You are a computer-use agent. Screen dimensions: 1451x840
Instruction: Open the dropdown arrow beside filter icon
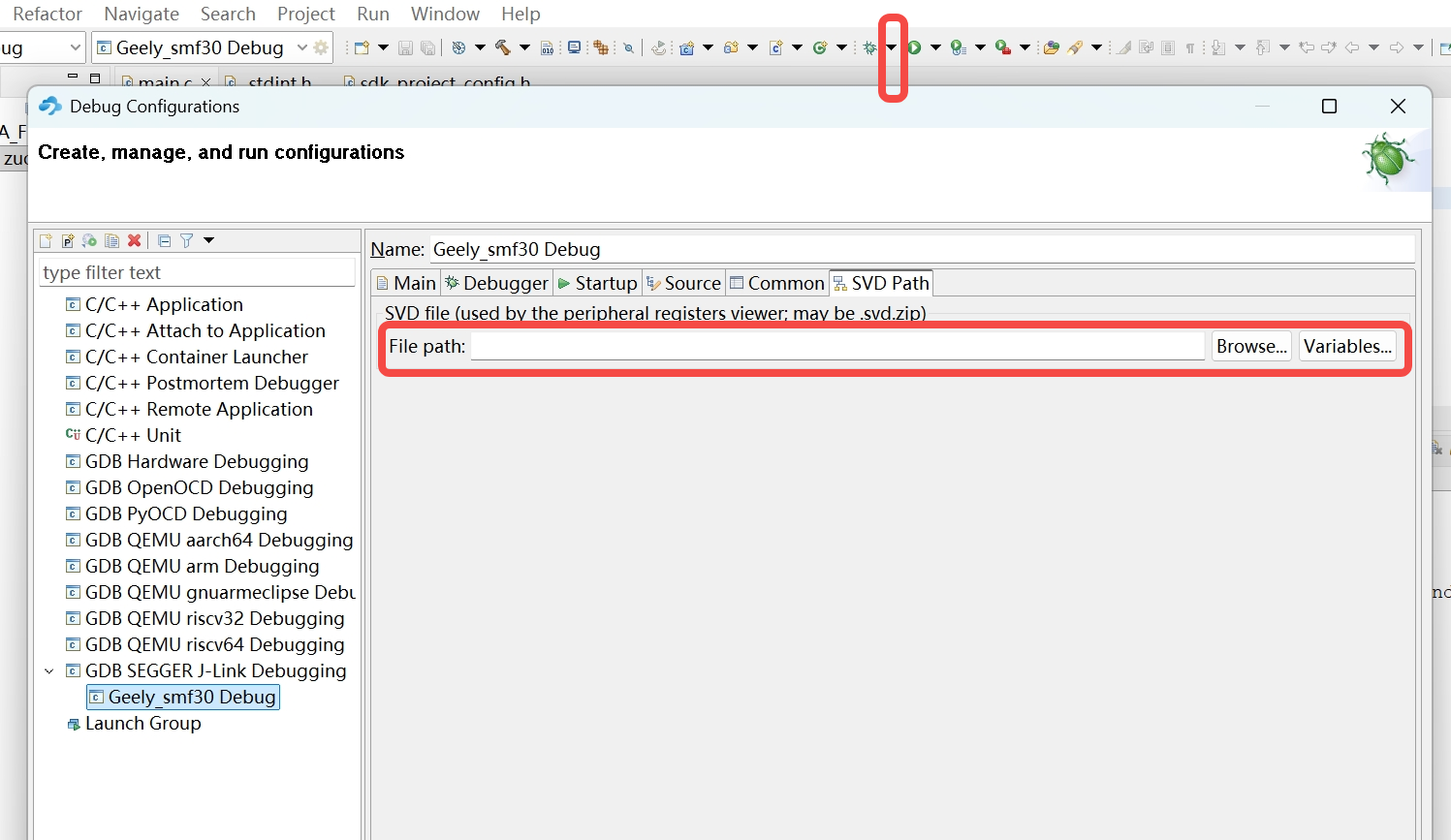point(208,241)
